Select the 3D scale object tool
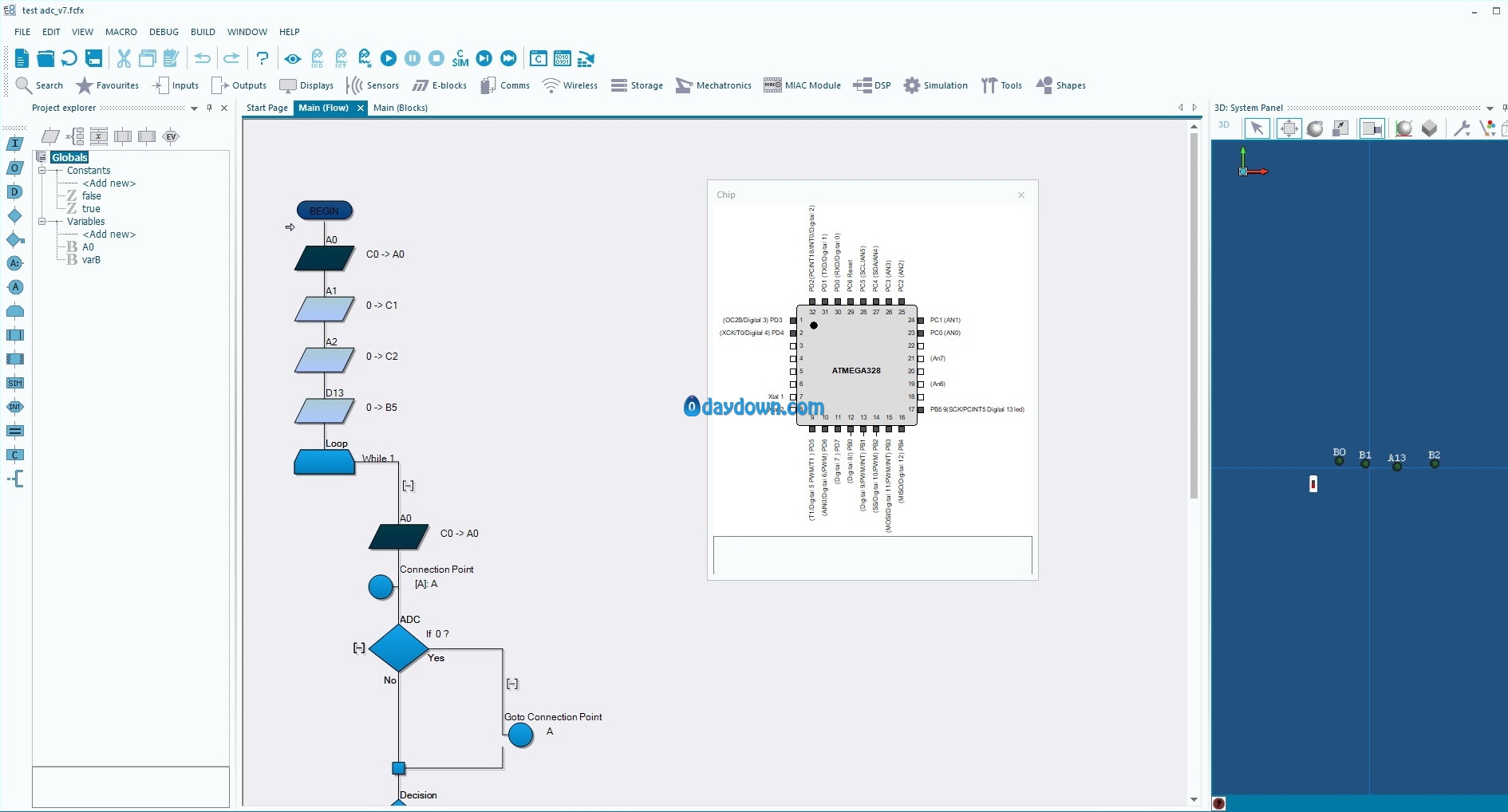 click(x=1340, y=128)
